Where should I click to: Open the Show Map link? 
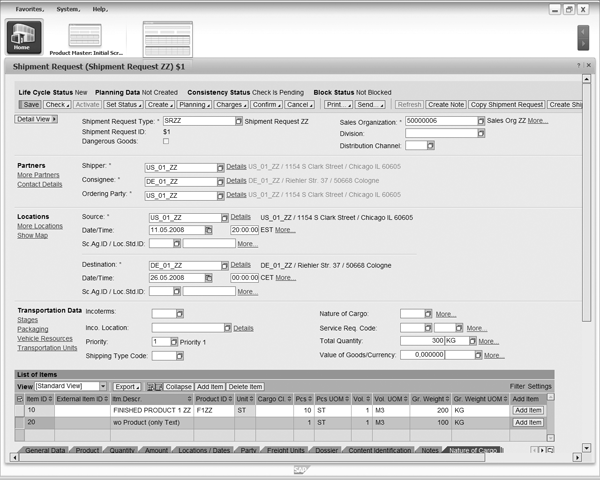click(32, 236)
